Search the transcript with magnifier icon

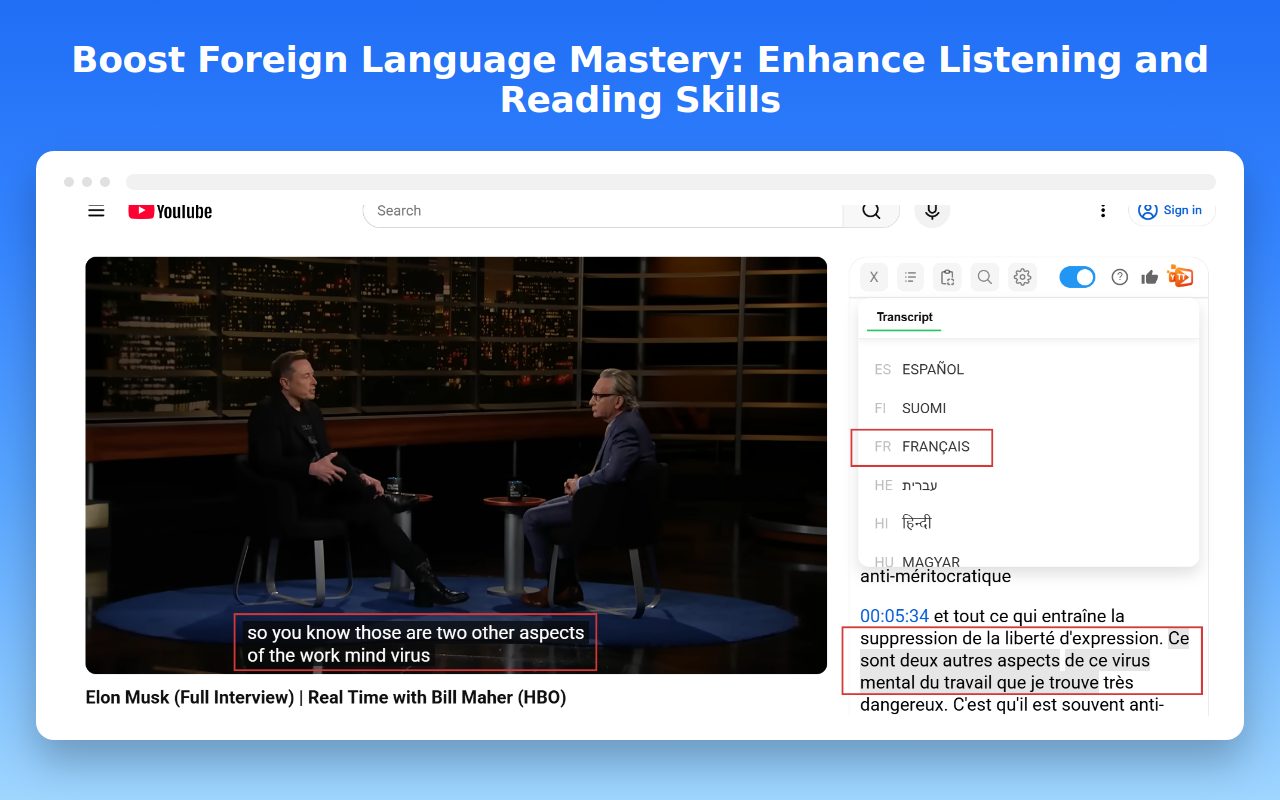(x=985, y=277)
